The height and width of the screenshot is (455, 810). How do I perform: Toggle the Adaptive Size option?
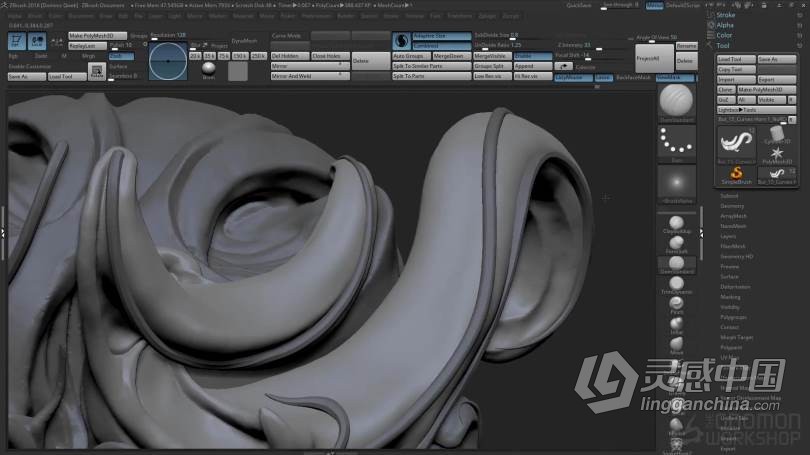442,36
